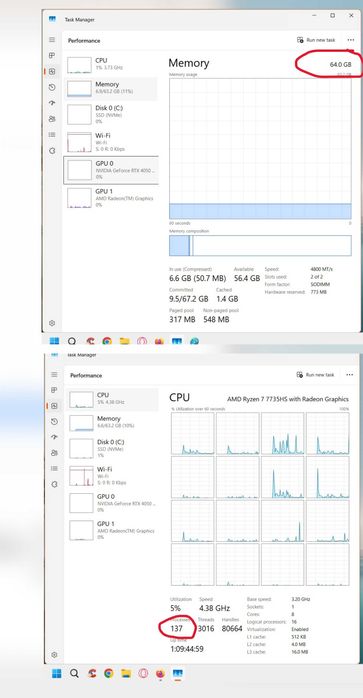Launch Google Chrome from lower taskbar
This screenshot has height=698, width=363.
(109, 673)
